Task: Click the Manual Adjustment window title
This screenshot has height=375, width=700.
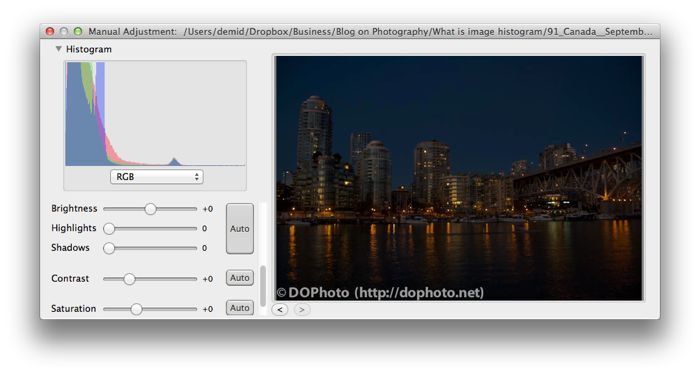Action: (371, 32)
